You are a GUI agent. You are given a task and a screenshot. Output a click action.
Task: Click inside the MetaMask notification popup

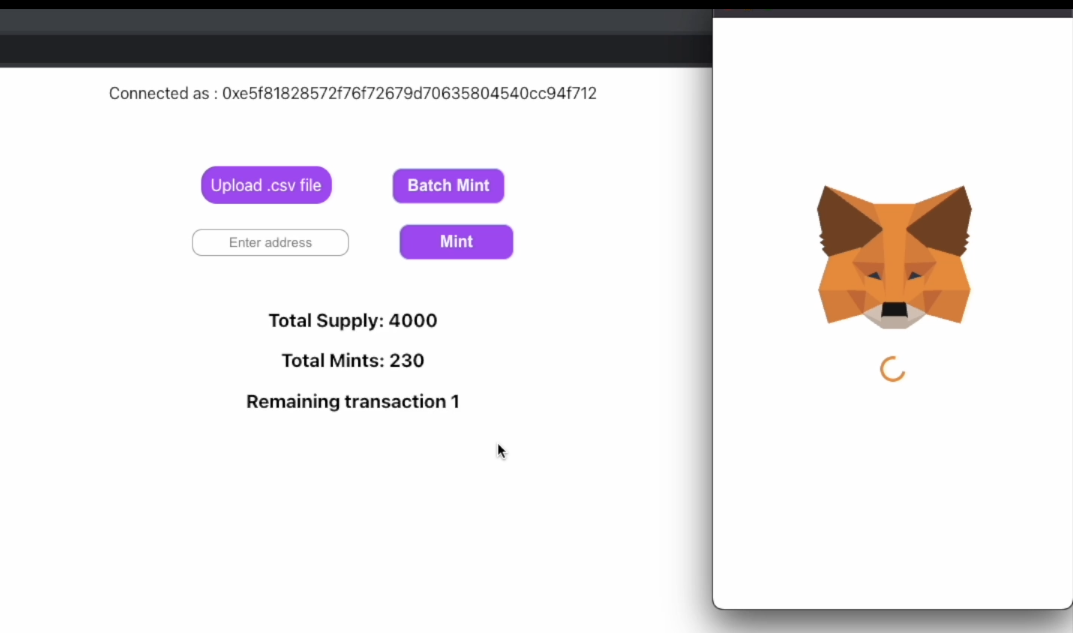pyautogui.click(x=893, y=500)
